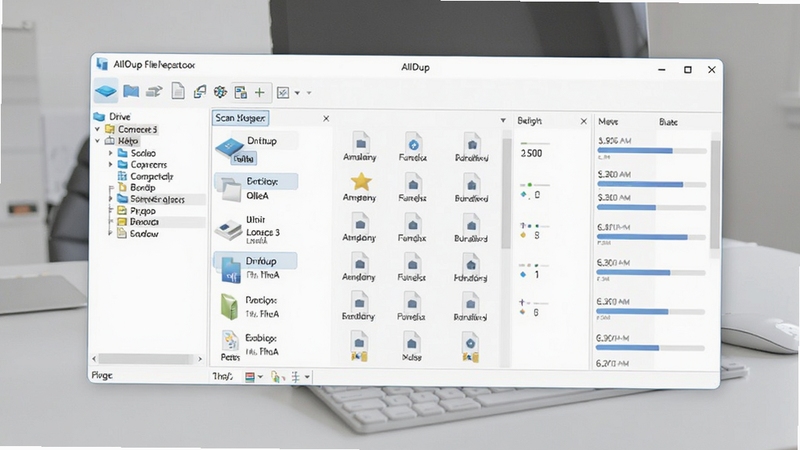The width and height of the screenshot is (800, 450).
Task: Collapse the Kélp tree node
Action: point(97,141)
